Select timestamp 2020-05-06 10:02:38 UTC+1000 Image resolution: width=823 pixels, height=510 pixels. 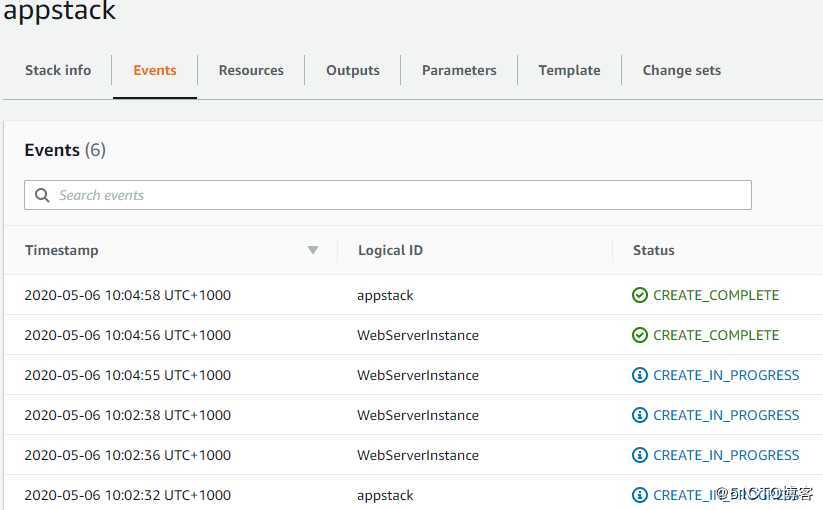128,415
